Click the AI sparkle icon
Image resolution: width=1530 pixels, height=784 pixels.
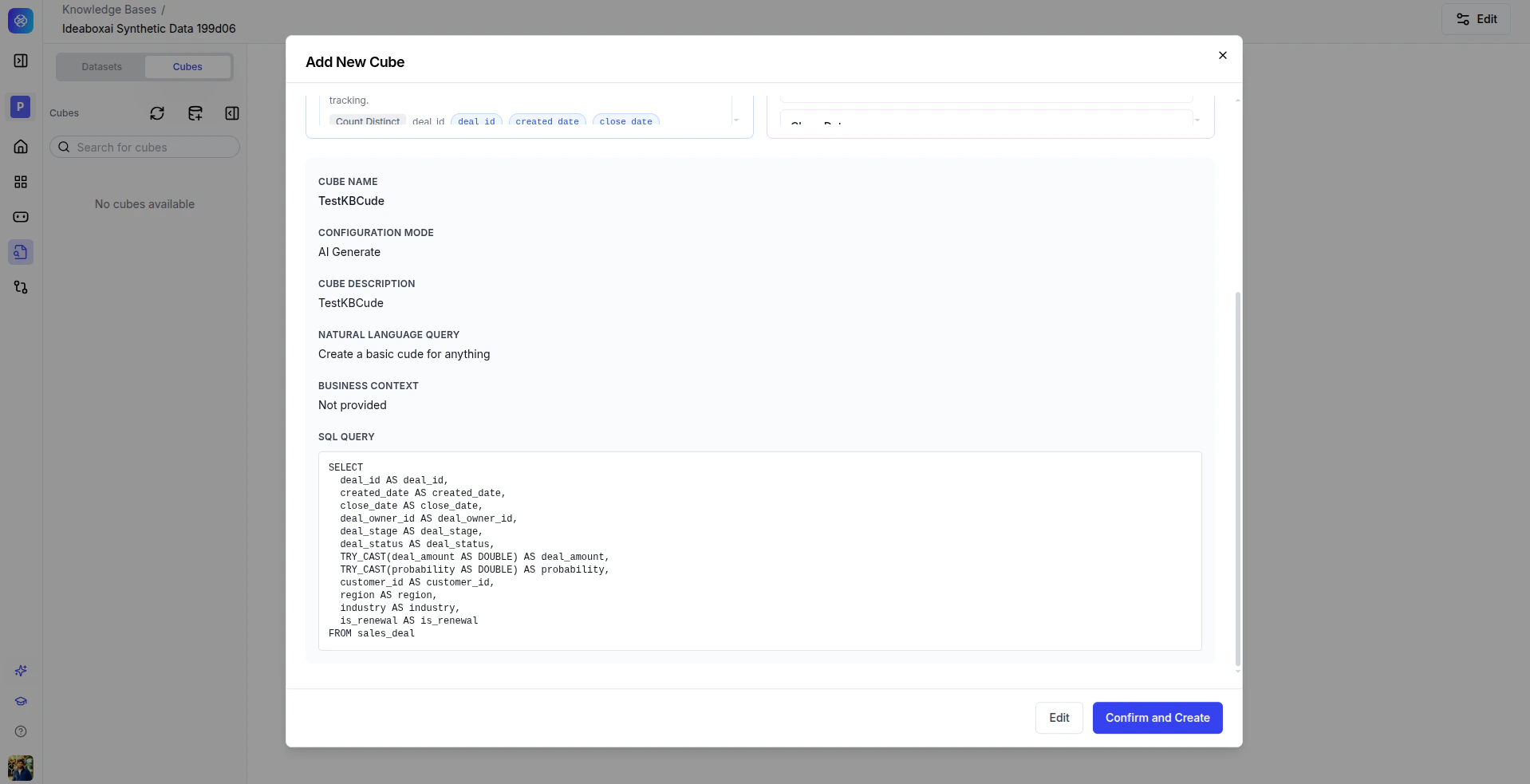click(21, 671)
